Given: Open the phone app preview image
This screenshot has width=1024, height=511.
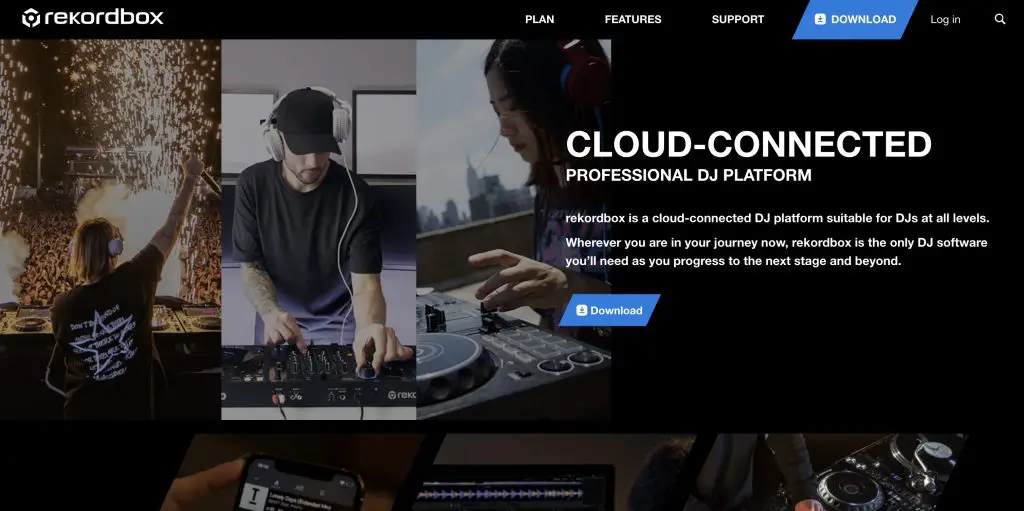Looking at the screenshot, I should [294, 472].
